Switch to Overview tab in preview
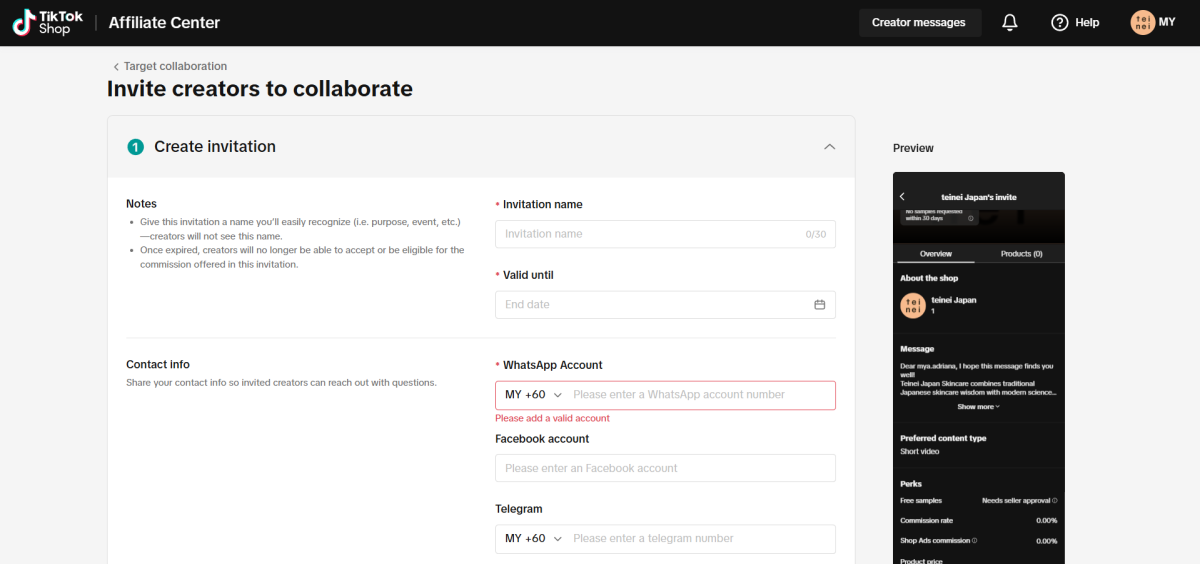 (x=936, y=254)
